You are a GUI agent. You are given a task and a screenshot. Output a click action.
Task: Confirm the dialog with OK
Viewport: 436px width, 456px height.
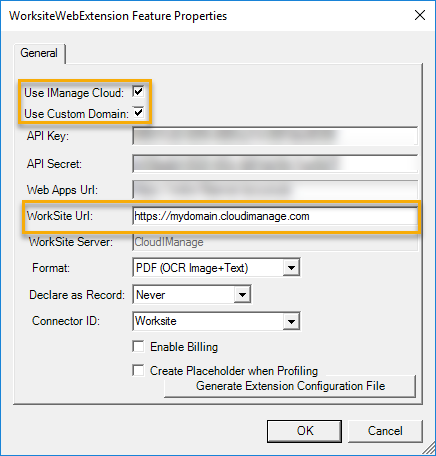pyautogui.click(x=304, y=431)
